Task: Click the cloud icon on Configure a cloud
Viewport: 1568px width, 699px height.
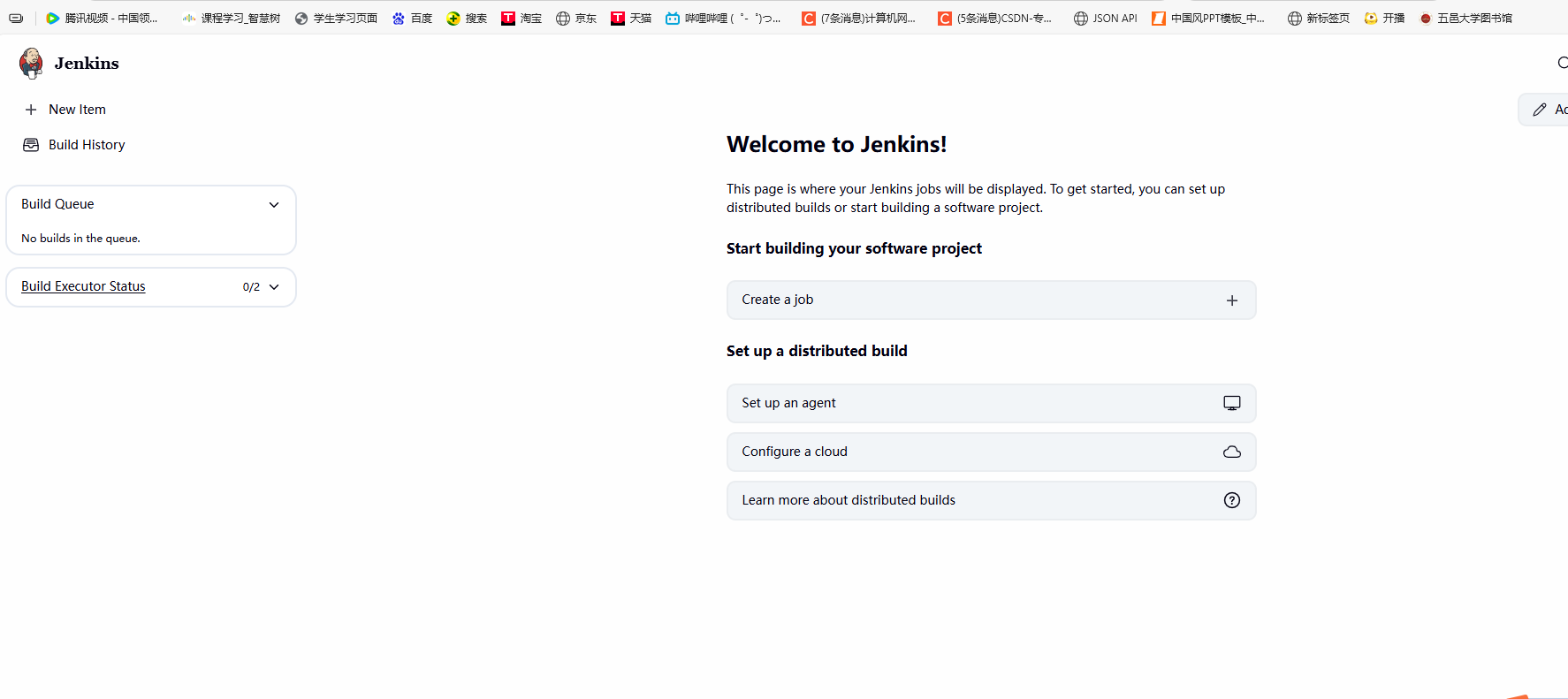Action: coord(1232,452)
